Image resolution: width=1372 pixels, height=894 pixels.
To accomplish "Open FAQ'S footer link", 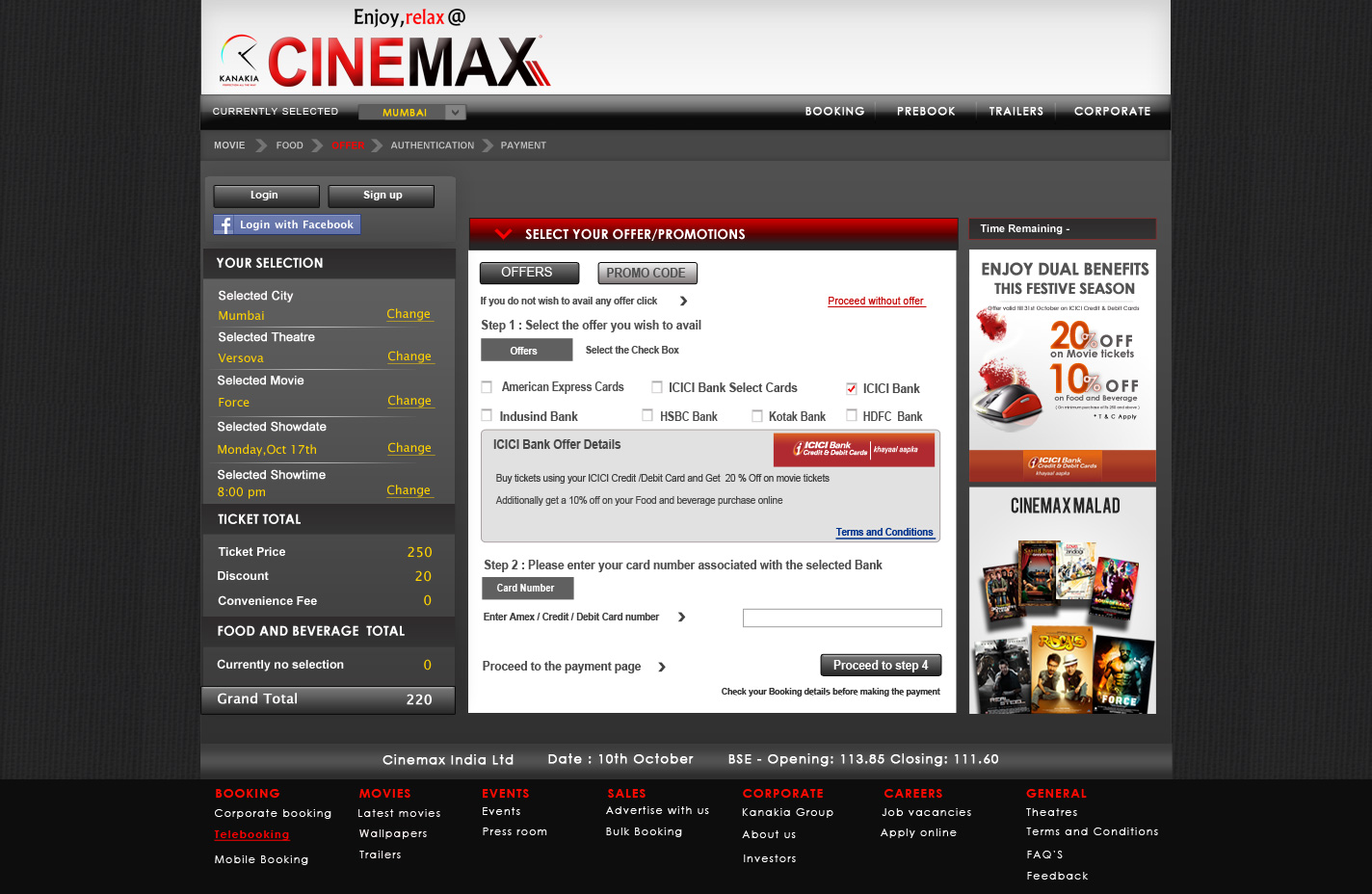I will point(1044,855).
